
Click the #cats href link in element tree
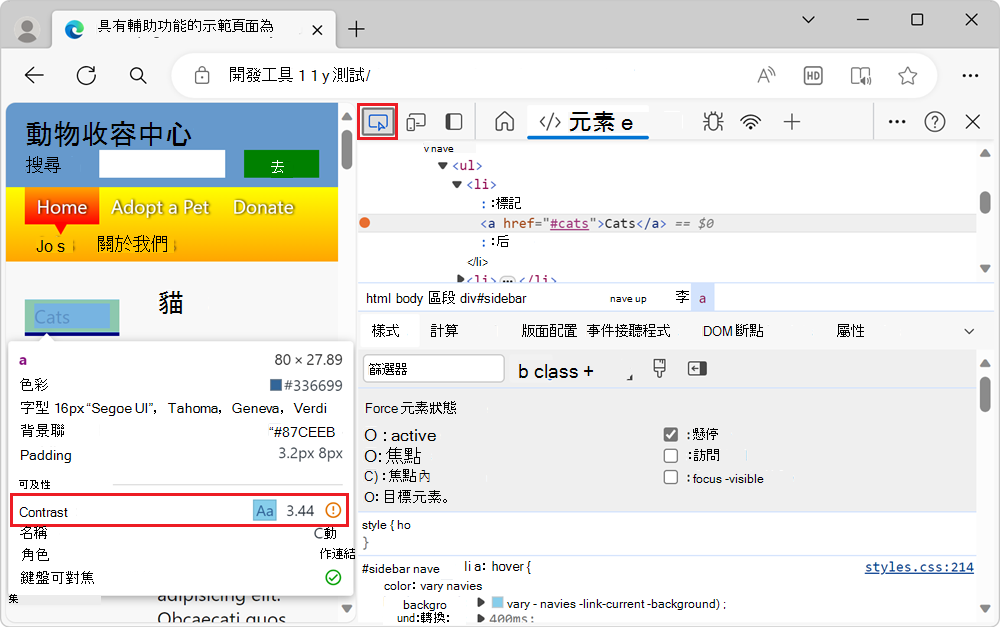coord(567,223)
